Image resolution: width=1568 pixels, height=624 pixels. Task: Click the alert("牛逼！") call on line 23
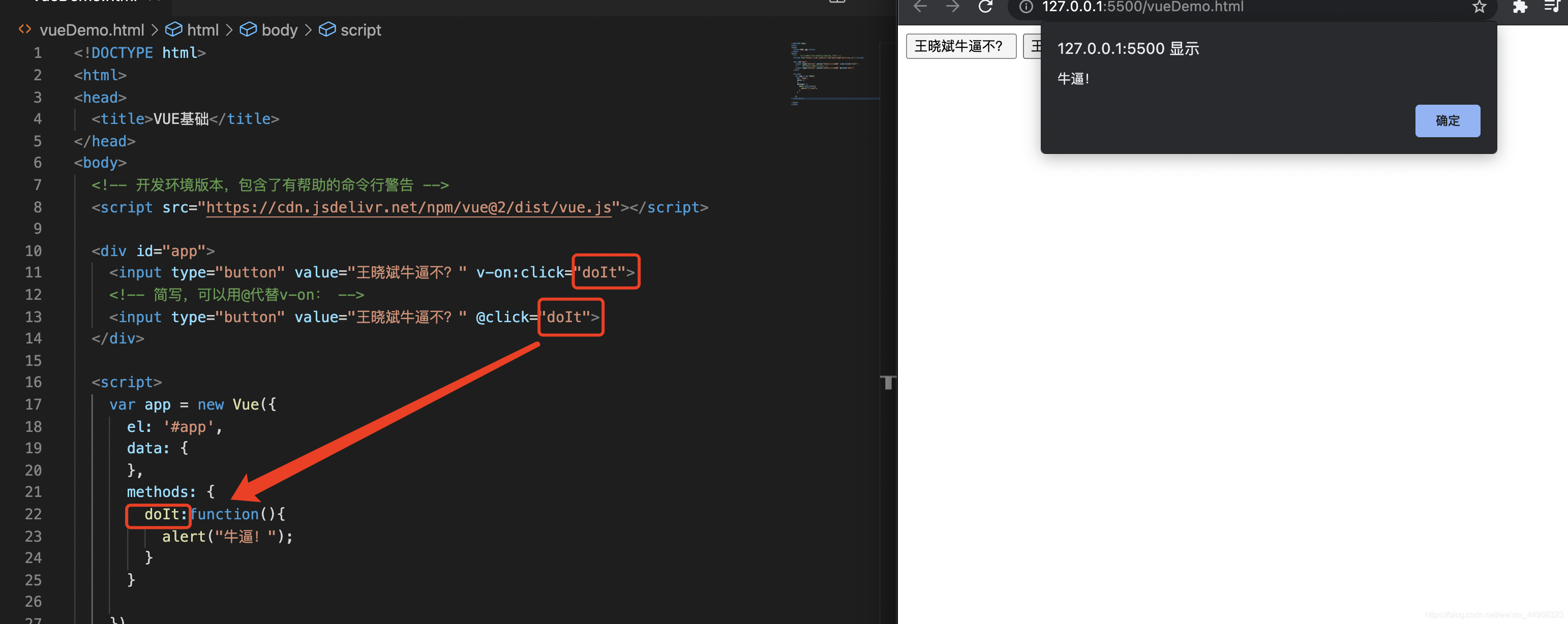(x=227, y=537)
